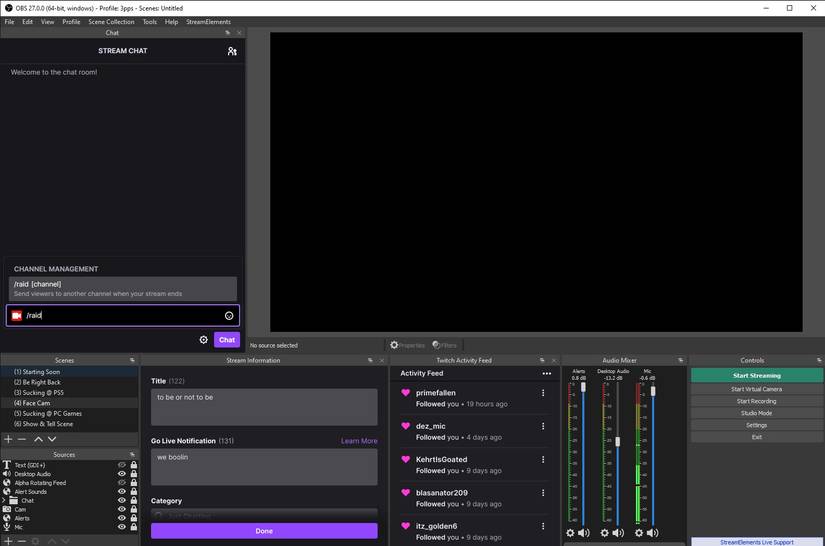Image resolution: width=825 pixels, height=546 pixels.
Task: Mute the Desktop Audio speaker icon
Action: (618, 533)
